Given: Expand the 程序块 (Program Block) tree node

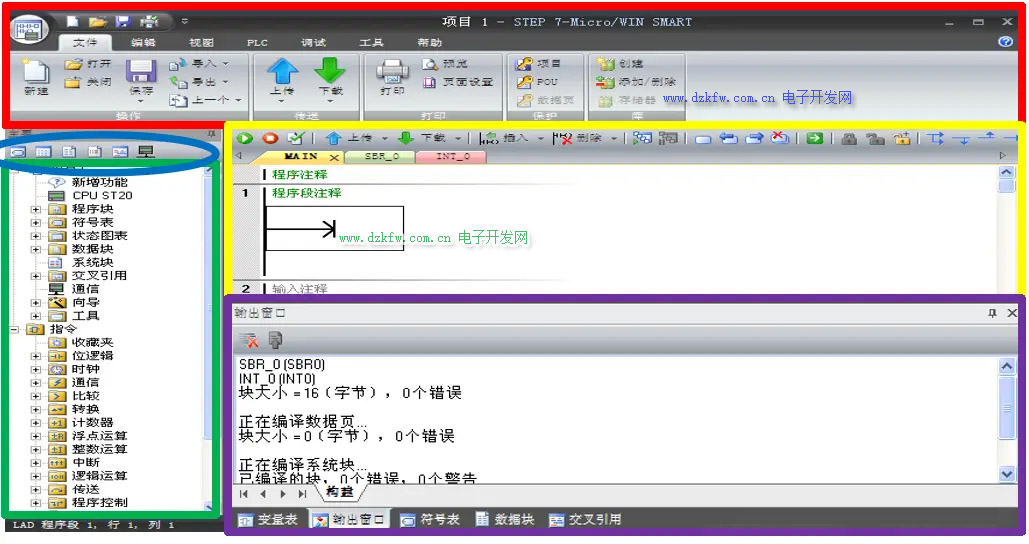Looking at the screenshot, I should click(36, 209).
